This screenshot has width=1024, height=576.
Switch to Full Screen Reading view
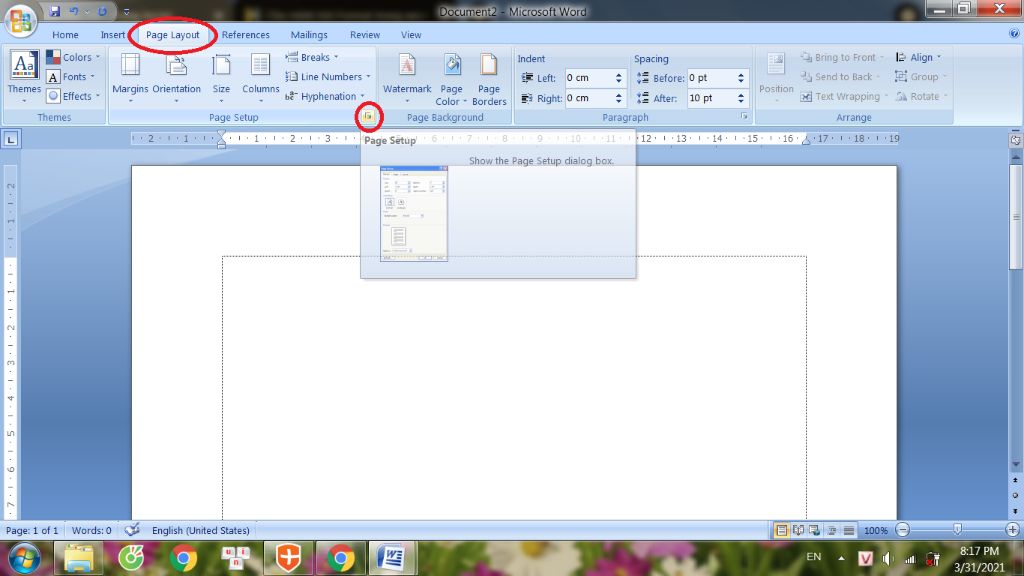point(798,530)
